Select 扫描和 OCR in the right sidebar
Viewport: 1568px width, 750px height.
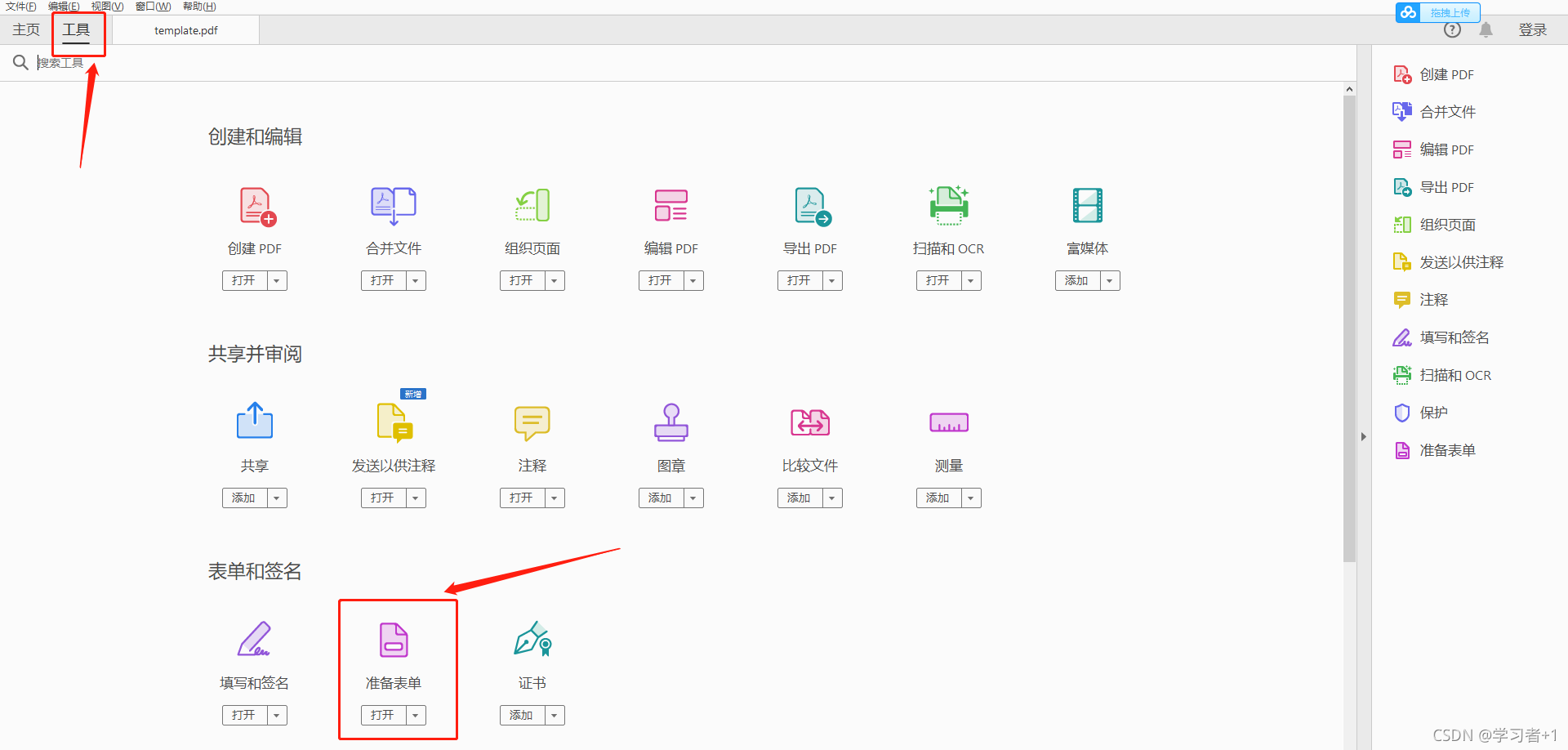pos(1441,375)
